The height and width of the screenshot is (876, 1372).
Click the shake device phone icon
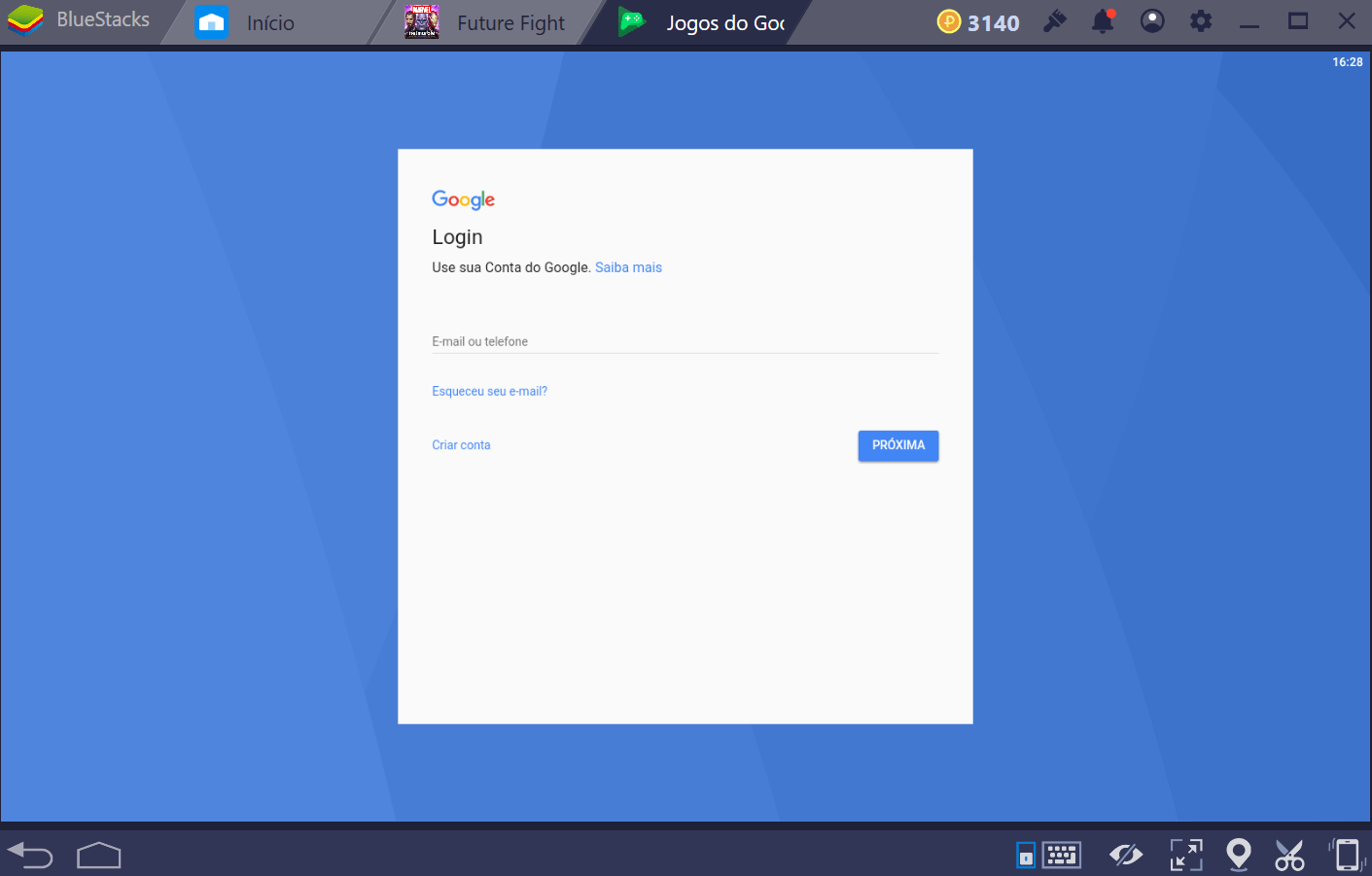[1347, 855]
